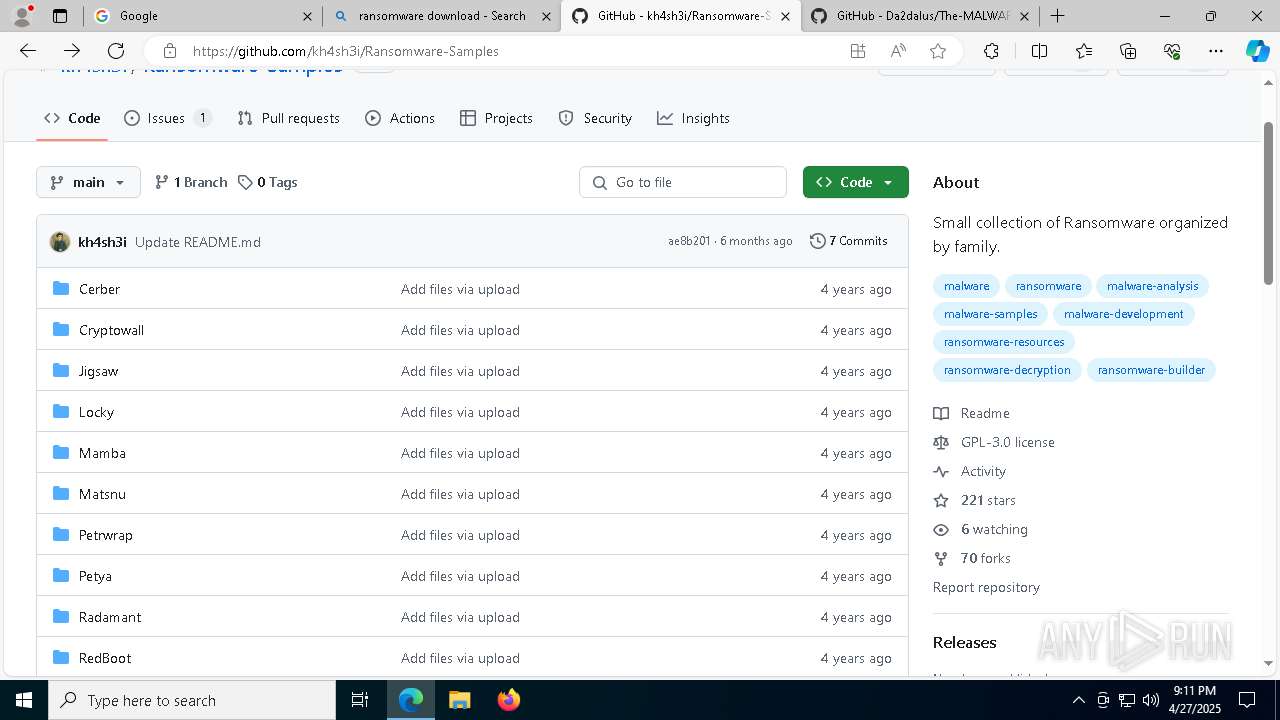Screen dimensions: 1280x720
Task: Open the Insights tab
Action: pos(693,118)
